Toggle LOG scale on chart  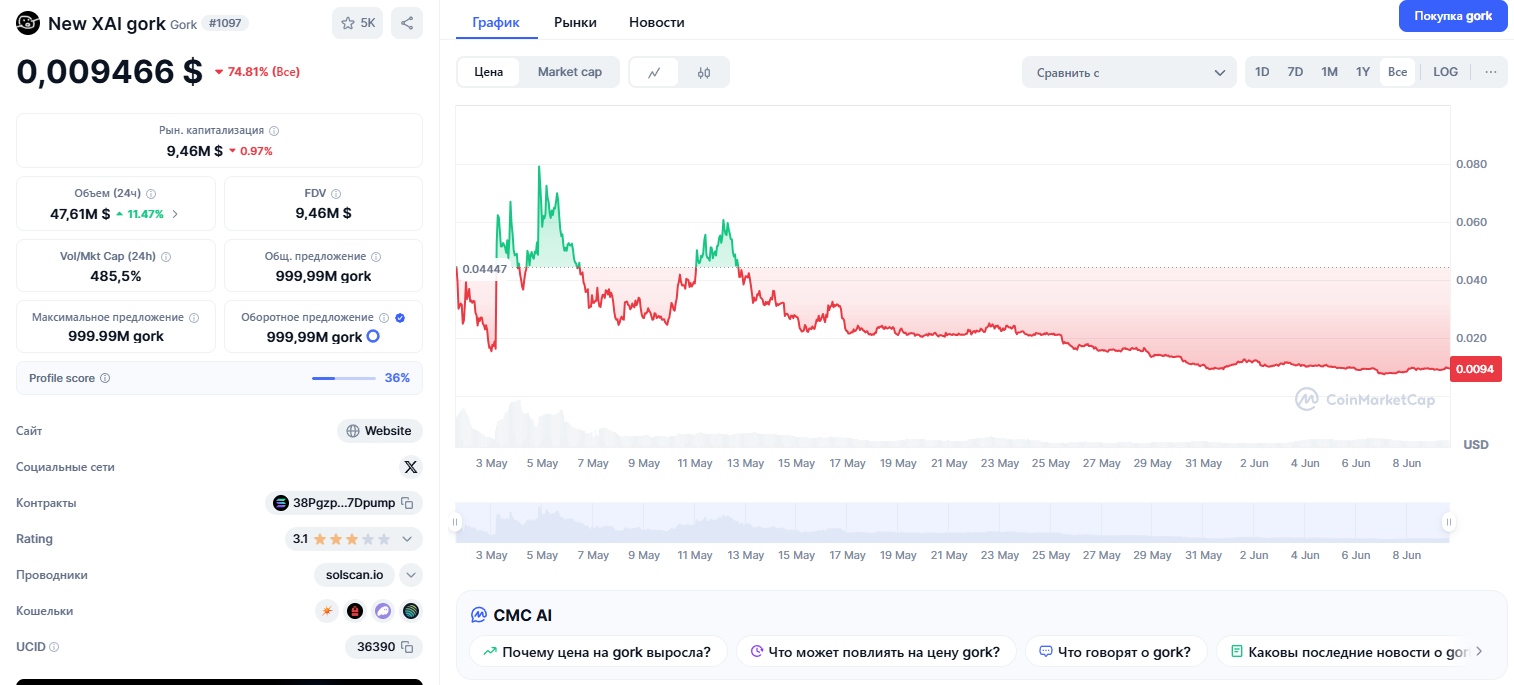1445,72
